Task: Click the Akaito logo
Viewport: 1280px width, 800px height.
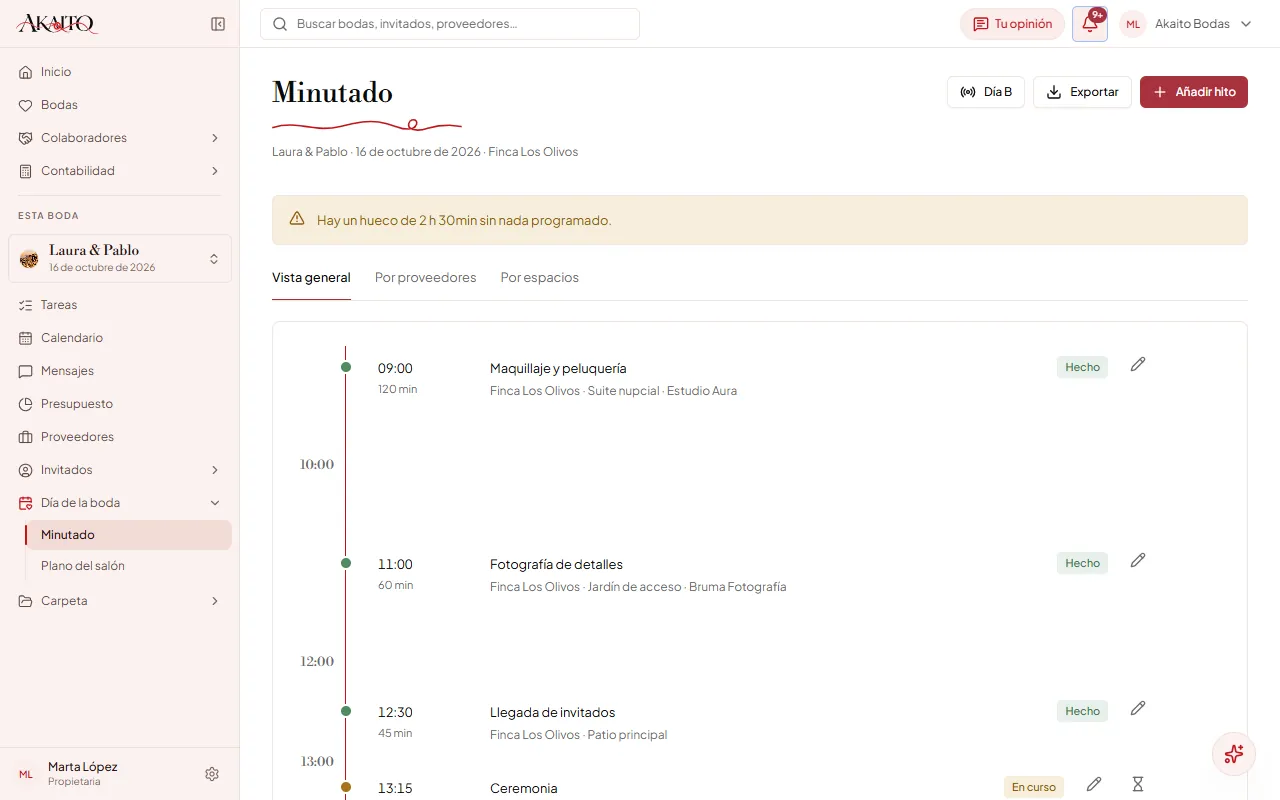Action: coord(57,24)
